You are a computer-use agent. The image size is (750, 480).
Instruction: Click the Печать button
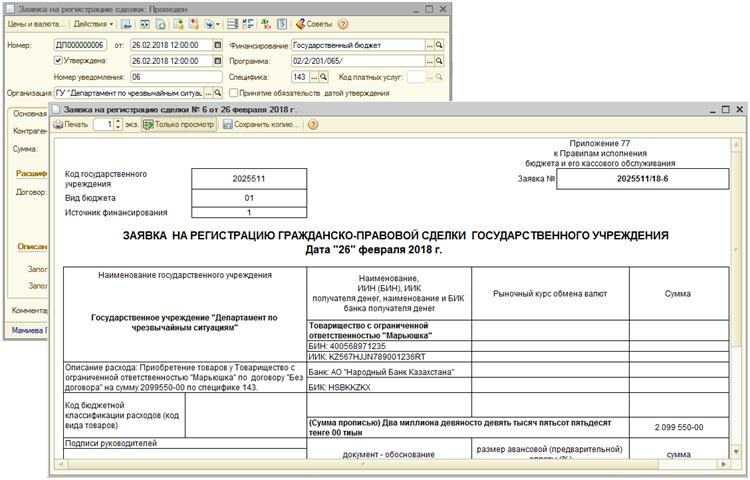pyautogui.click(x=71, y=125)
